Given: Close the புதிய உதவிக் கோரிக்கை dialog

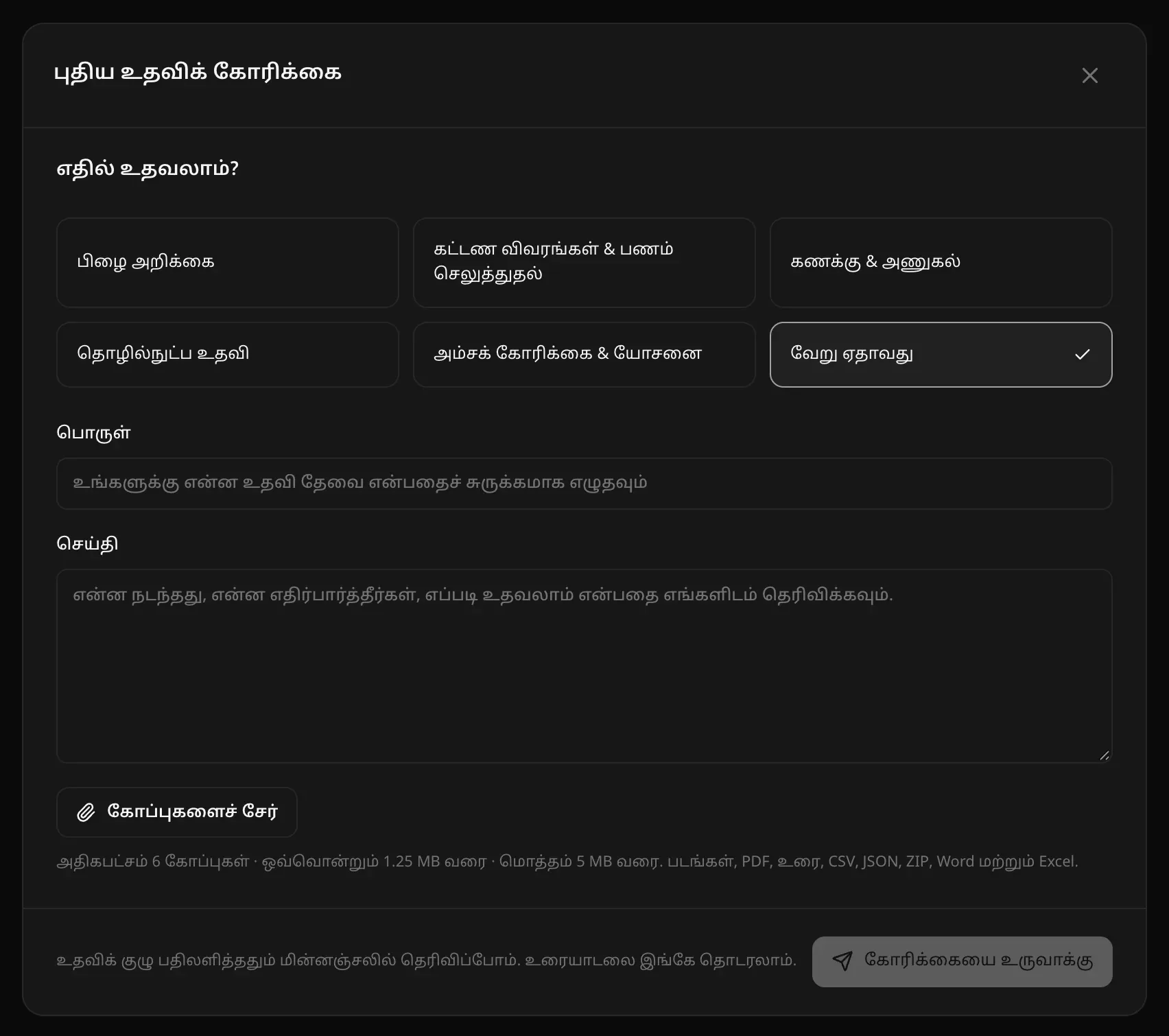Looking at the screenshot, I should click(x=1089, y=75).
